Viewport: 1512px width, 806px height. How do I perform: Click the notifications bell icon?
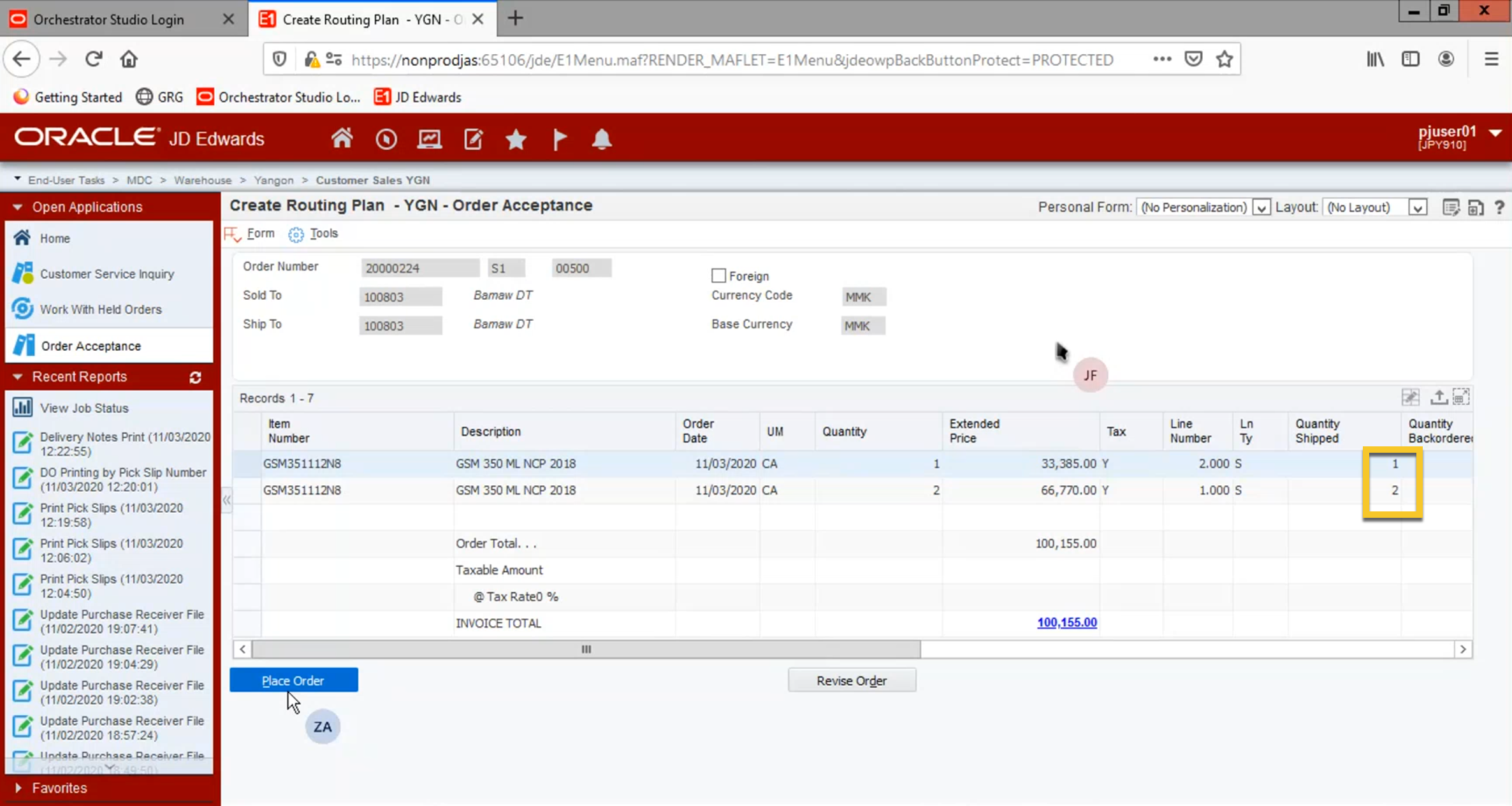601,138
